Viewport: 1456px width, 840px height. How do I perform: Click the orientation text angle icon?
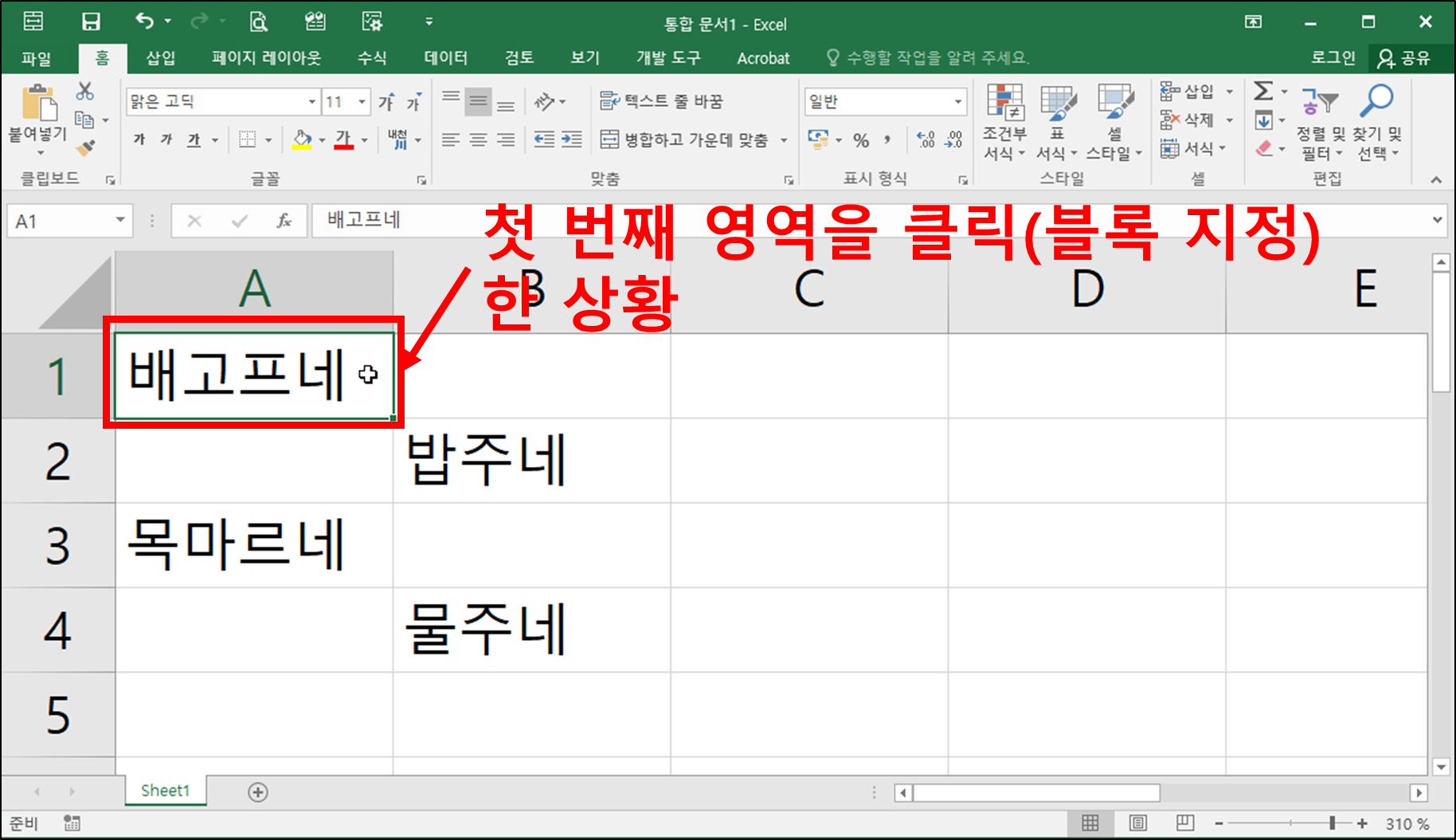545,101
